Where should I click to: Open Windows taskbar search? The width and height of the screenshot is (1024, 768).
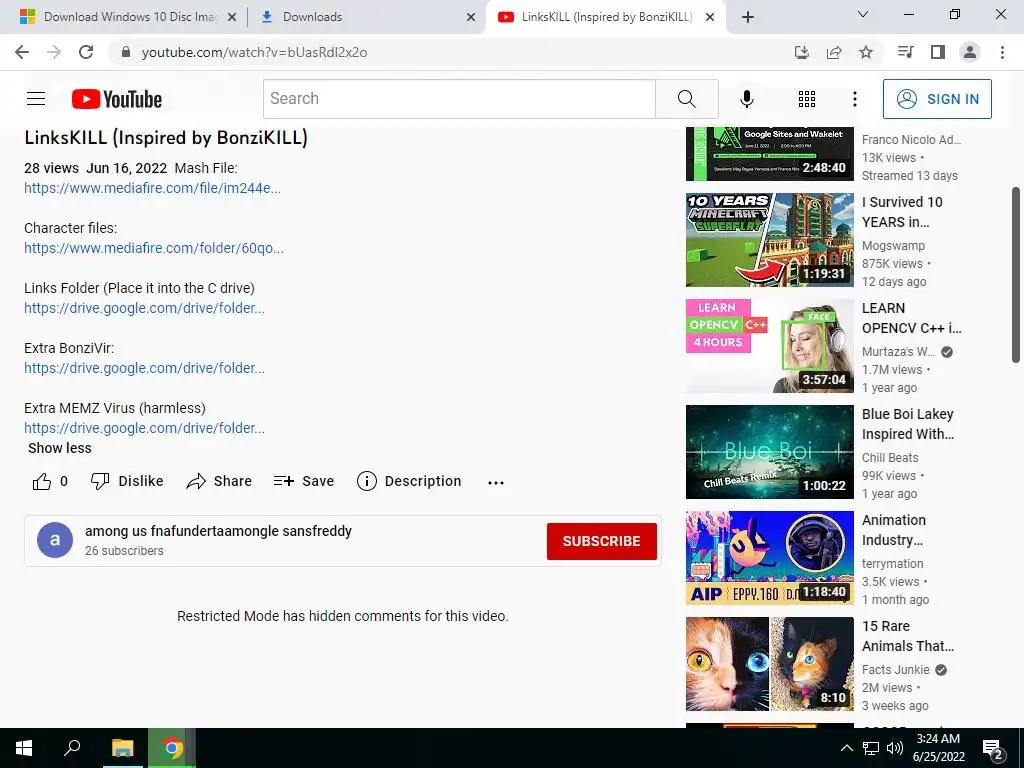coord(72,748)
